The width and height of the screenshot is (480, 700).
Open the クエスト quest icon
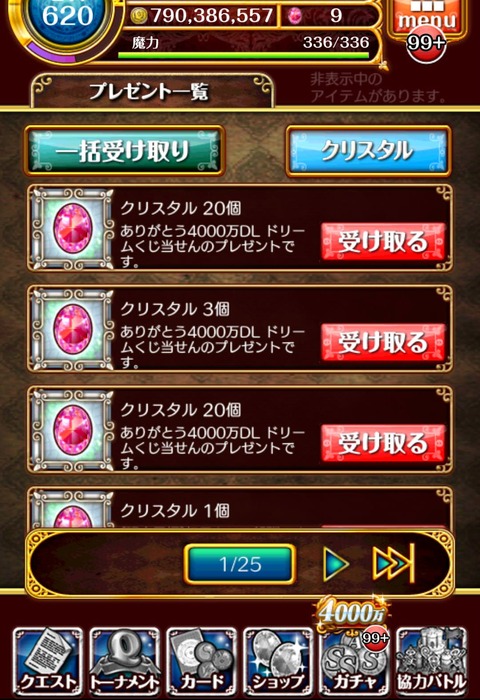pyautogui.click(x=48, y=661)
